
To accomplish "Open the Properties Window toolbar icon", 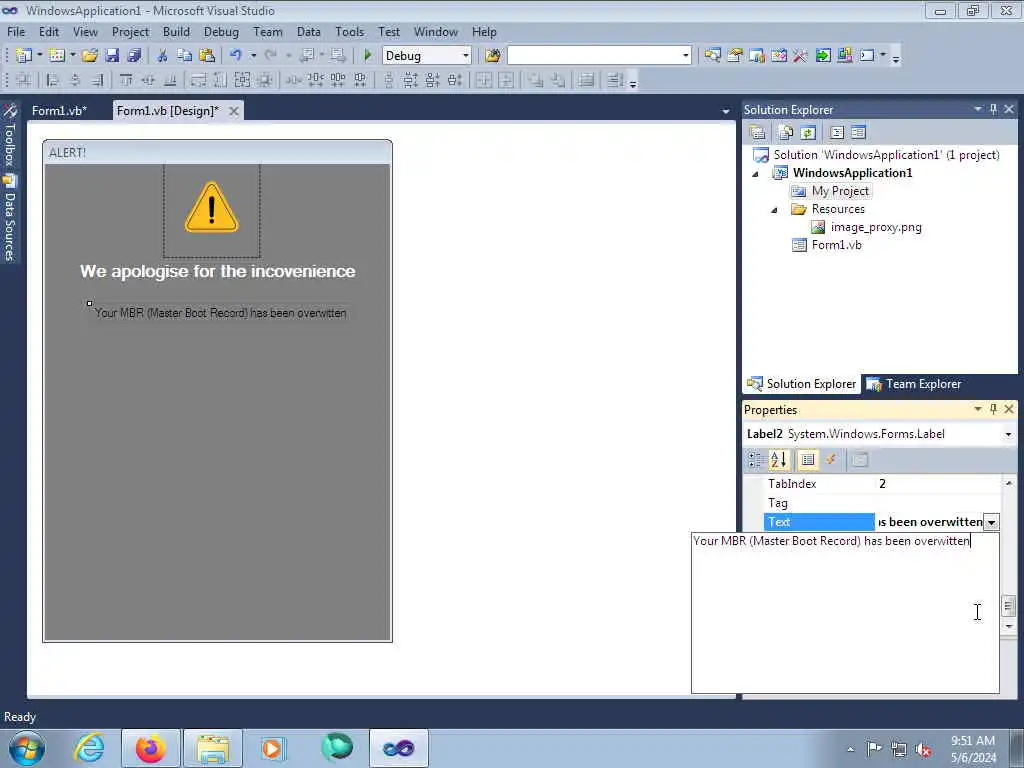I will pyautogui.click(x=735, y=56).
